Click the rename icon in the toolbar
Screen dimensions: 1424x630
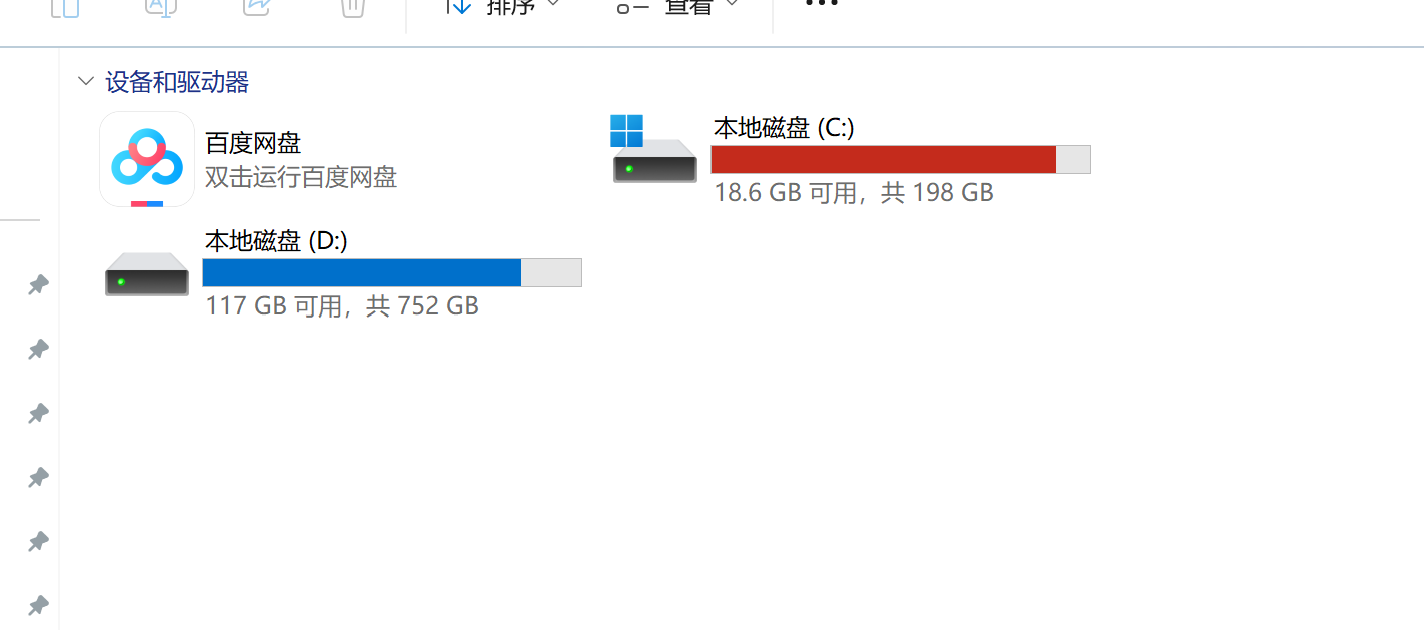(160, 8)
